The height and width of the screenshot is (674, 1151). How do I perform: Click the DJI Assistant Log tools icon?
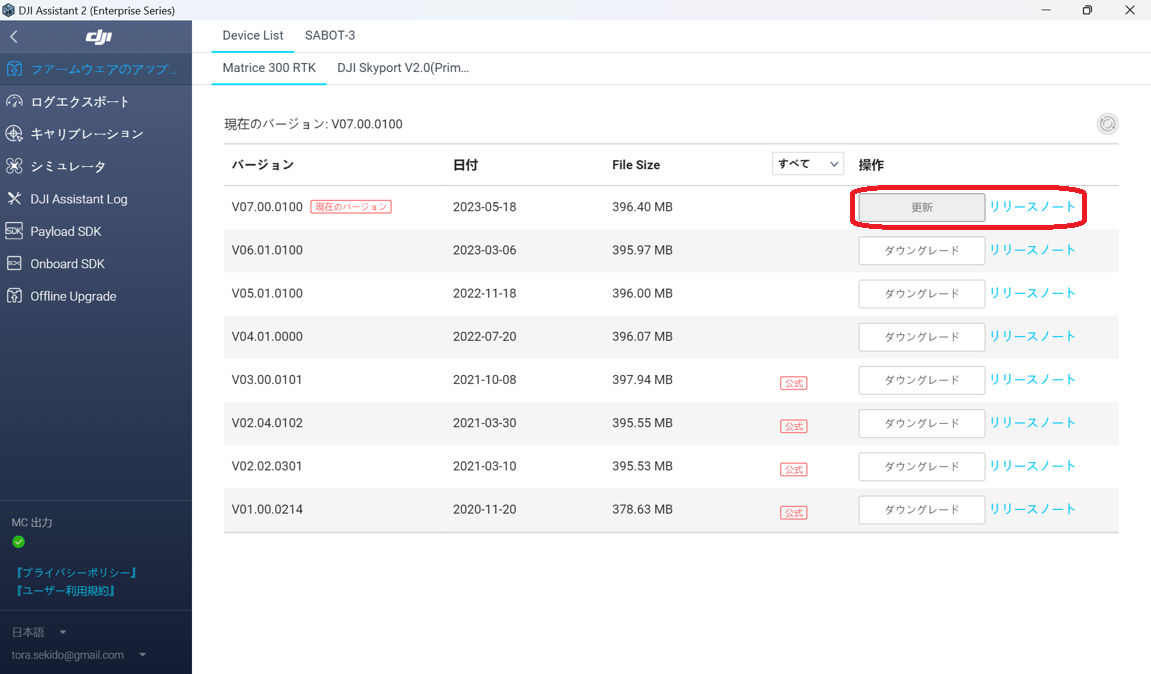(14, 199)
